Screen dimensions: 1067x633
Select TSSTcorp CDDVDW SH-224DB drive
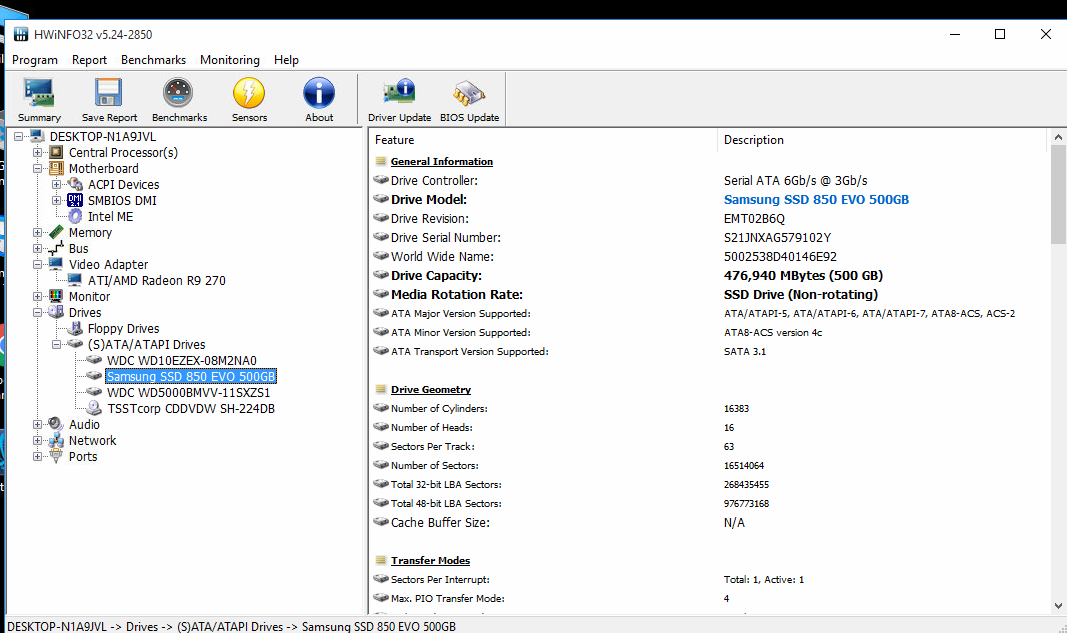pos(191,408)
